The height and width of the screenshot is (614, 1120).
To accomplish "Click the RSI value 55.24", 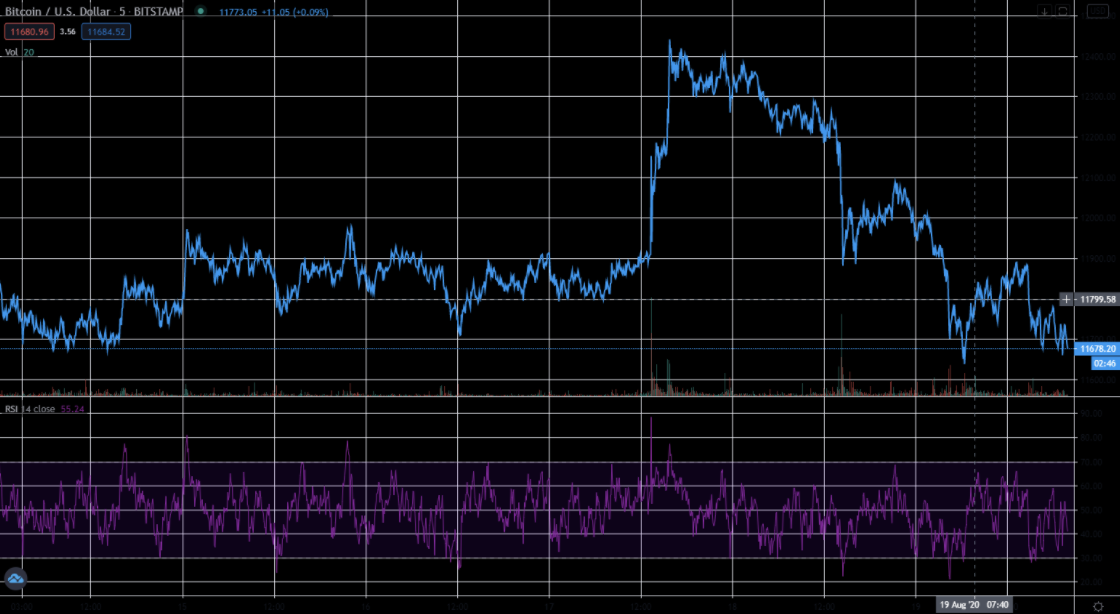I will tap(73, 409).
